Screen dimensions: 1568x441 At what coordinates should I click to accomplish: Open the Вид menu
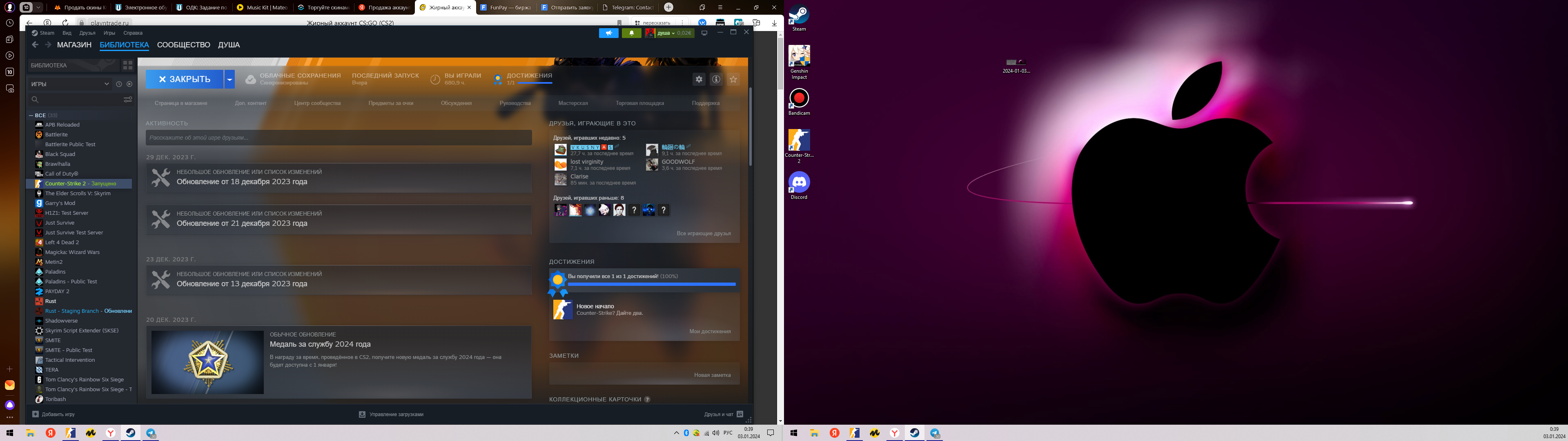[67, 33]
